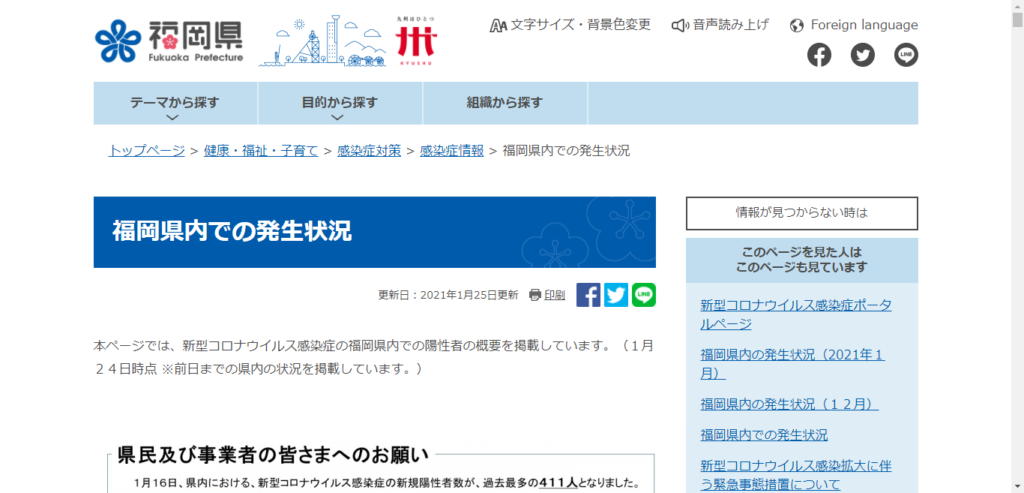The width and height of the screenshot is (1024, 493).
Task: Open the Facebook icon in the header
Action: pos(819,55)
